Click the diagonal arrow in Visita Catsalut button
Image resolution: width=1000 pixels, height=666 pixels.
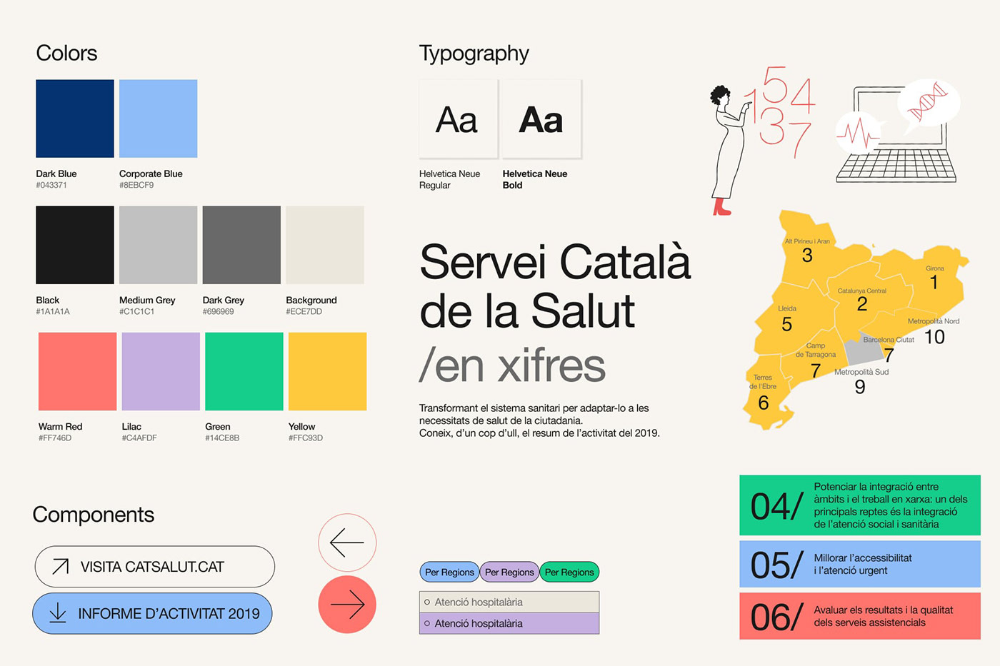[x=60, y=567]
